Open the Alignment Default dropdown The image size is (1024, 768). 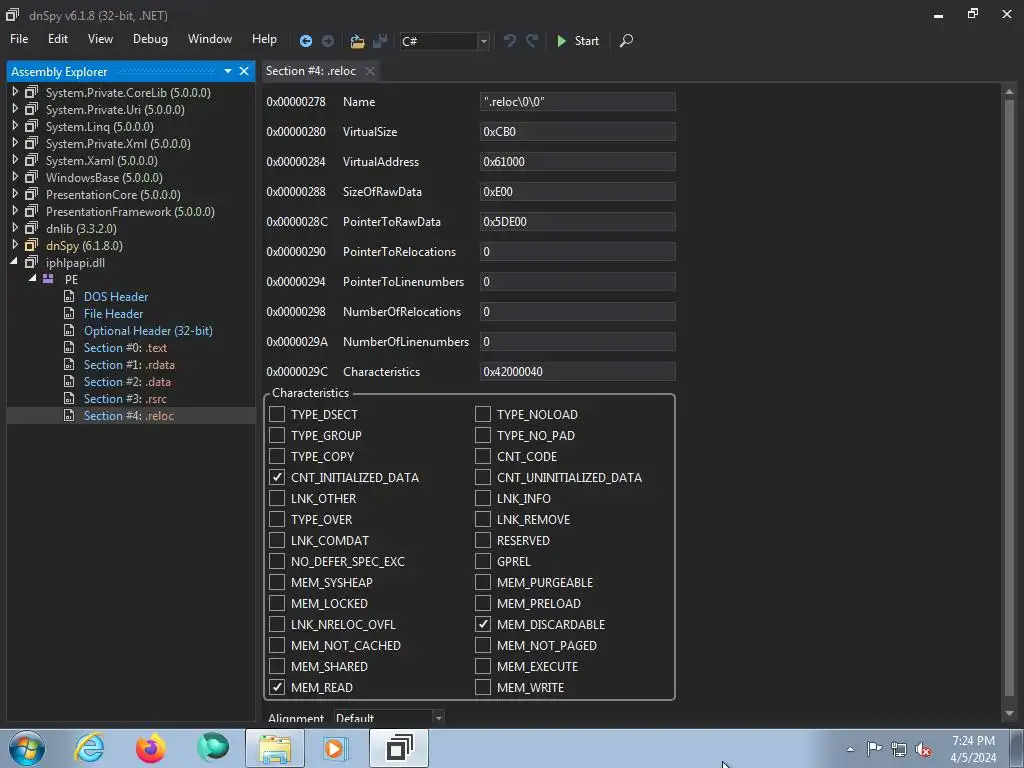[438, 718]
